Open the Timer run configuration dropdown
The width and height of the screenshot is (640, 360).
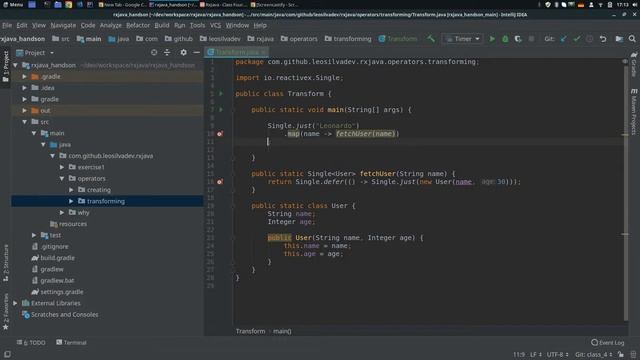[462, 39]
